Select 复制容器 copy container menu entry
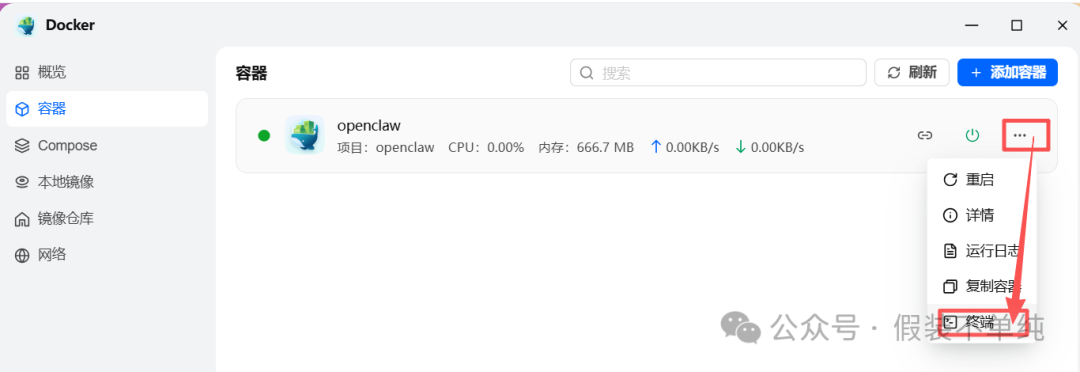 coord(982,286)
